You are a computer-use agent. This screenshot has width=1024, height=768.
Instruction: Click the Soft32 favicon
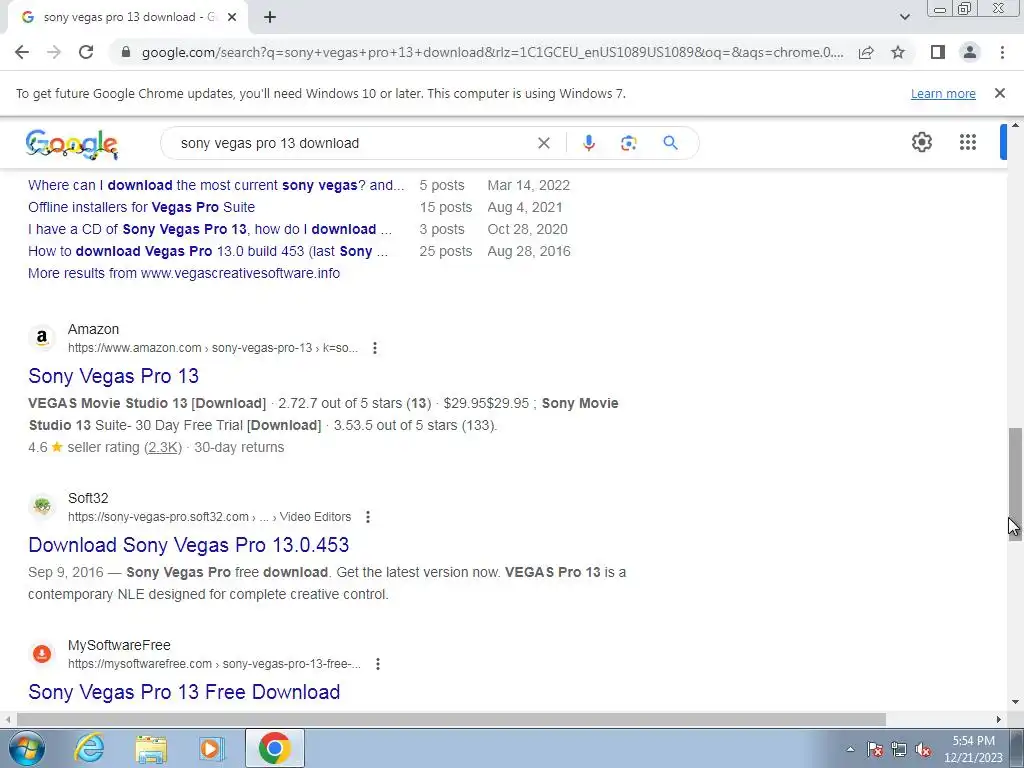click(42, 507)
